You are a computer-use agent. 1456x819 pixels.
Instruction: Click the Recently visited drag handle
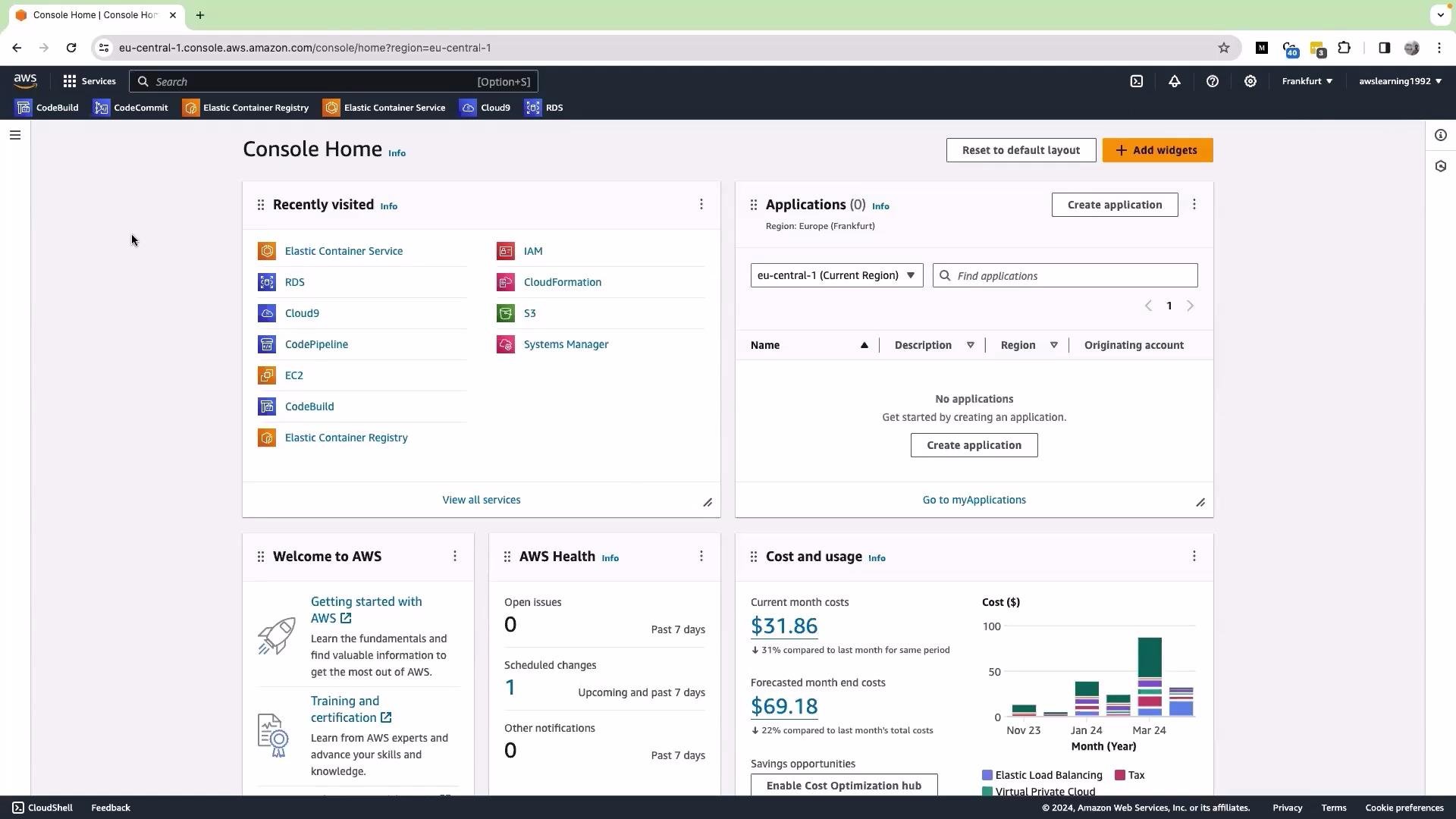click(261, 205)
